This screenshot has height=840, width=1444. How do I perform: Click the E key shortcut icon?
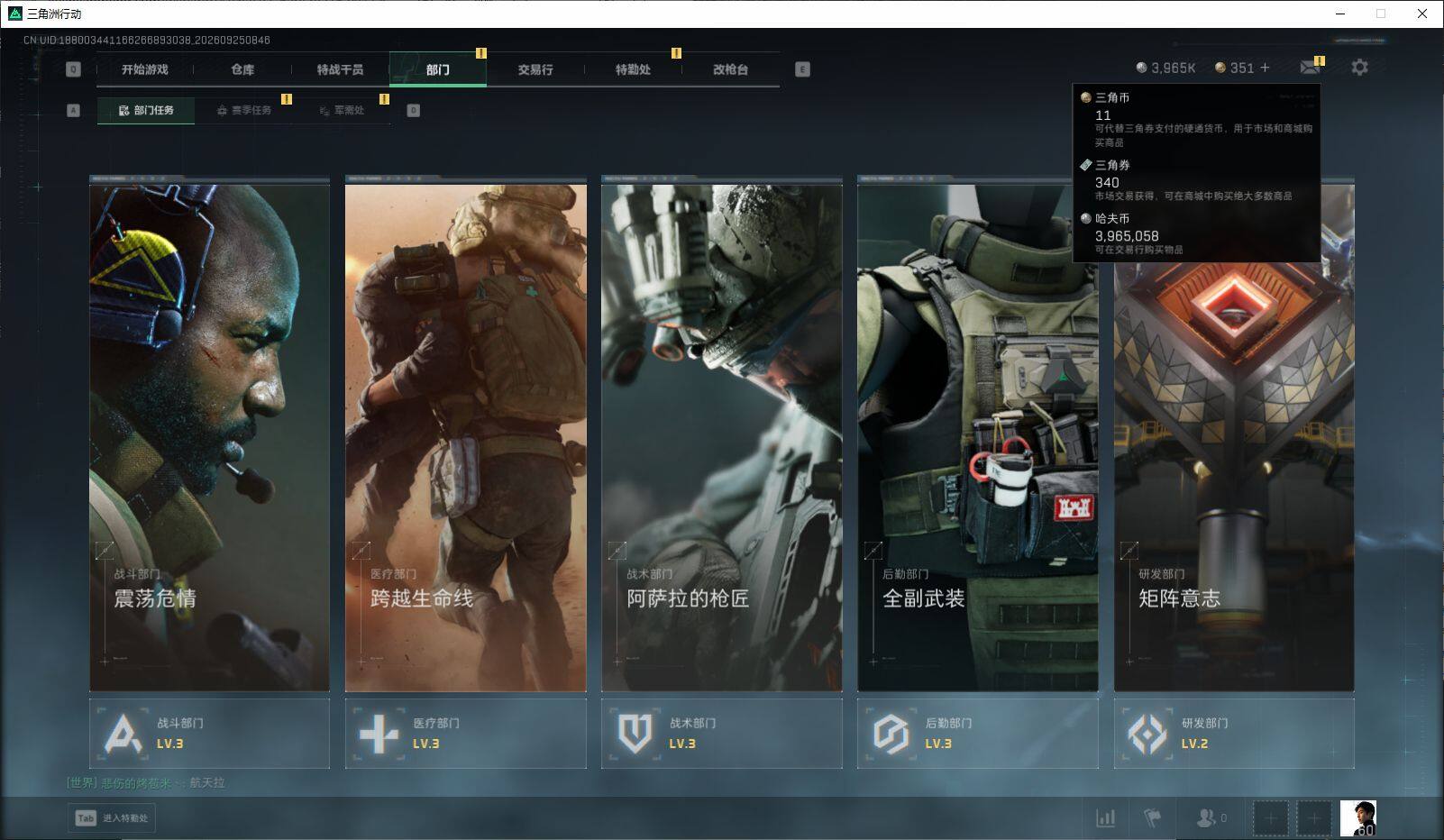click(x=802, y=69)
